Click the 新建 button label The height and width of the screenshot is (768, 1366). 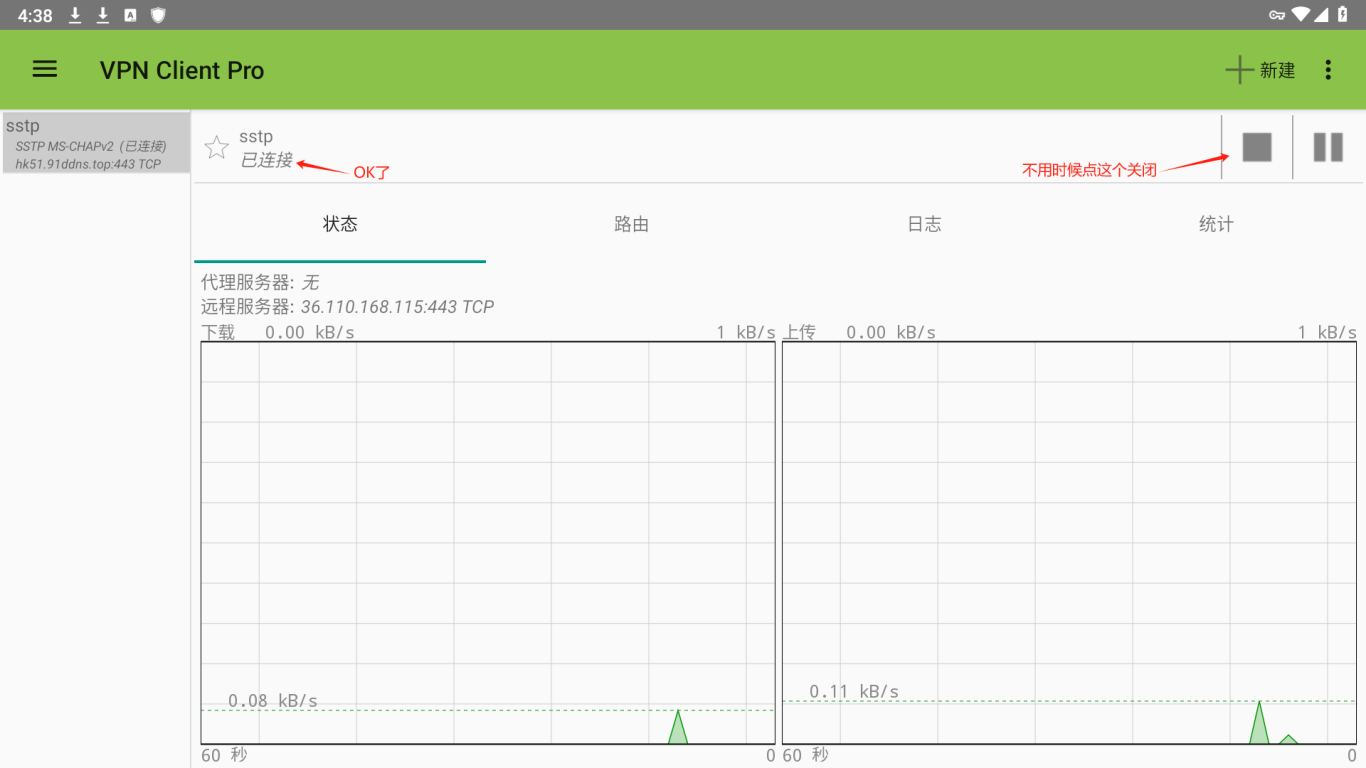coord(1277,70)
